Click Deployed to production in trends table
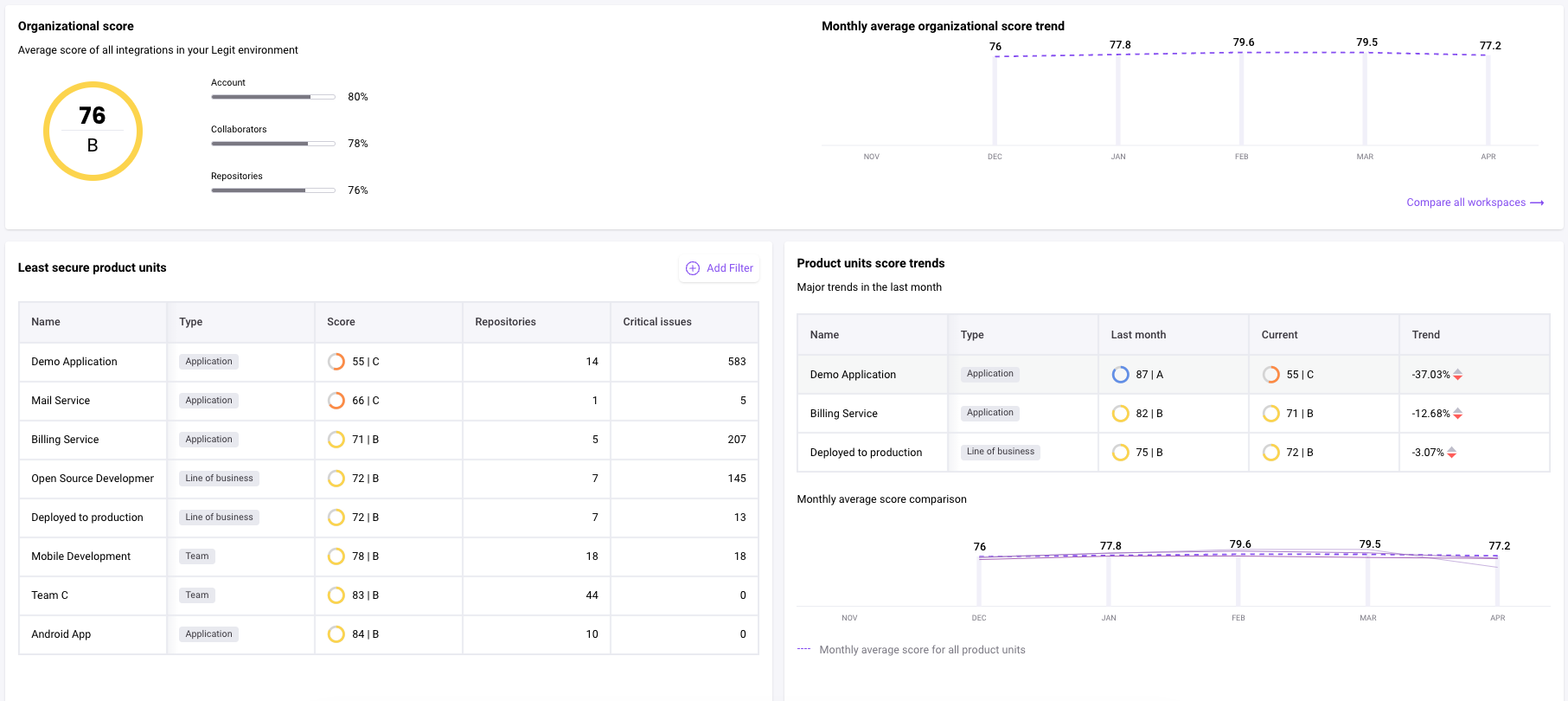Image resolution: width=1568 pixels, height=701 pixels. coord(866,453)
